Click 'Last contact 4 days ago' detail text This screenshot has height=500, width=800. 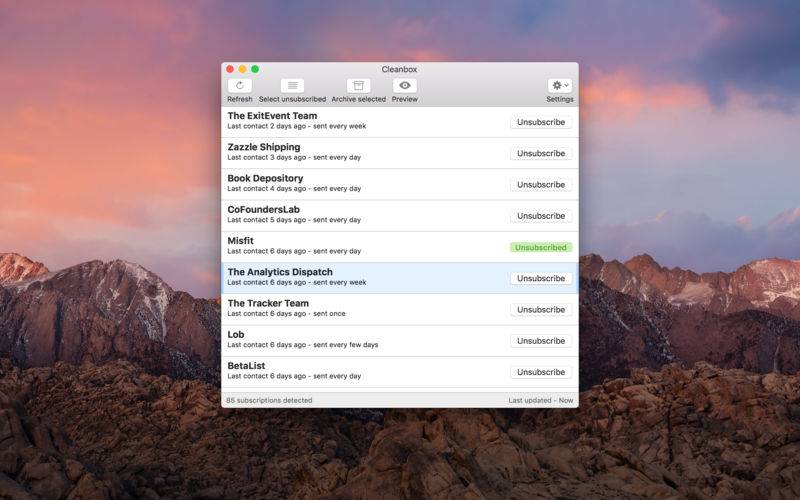[x=266, y=189]
